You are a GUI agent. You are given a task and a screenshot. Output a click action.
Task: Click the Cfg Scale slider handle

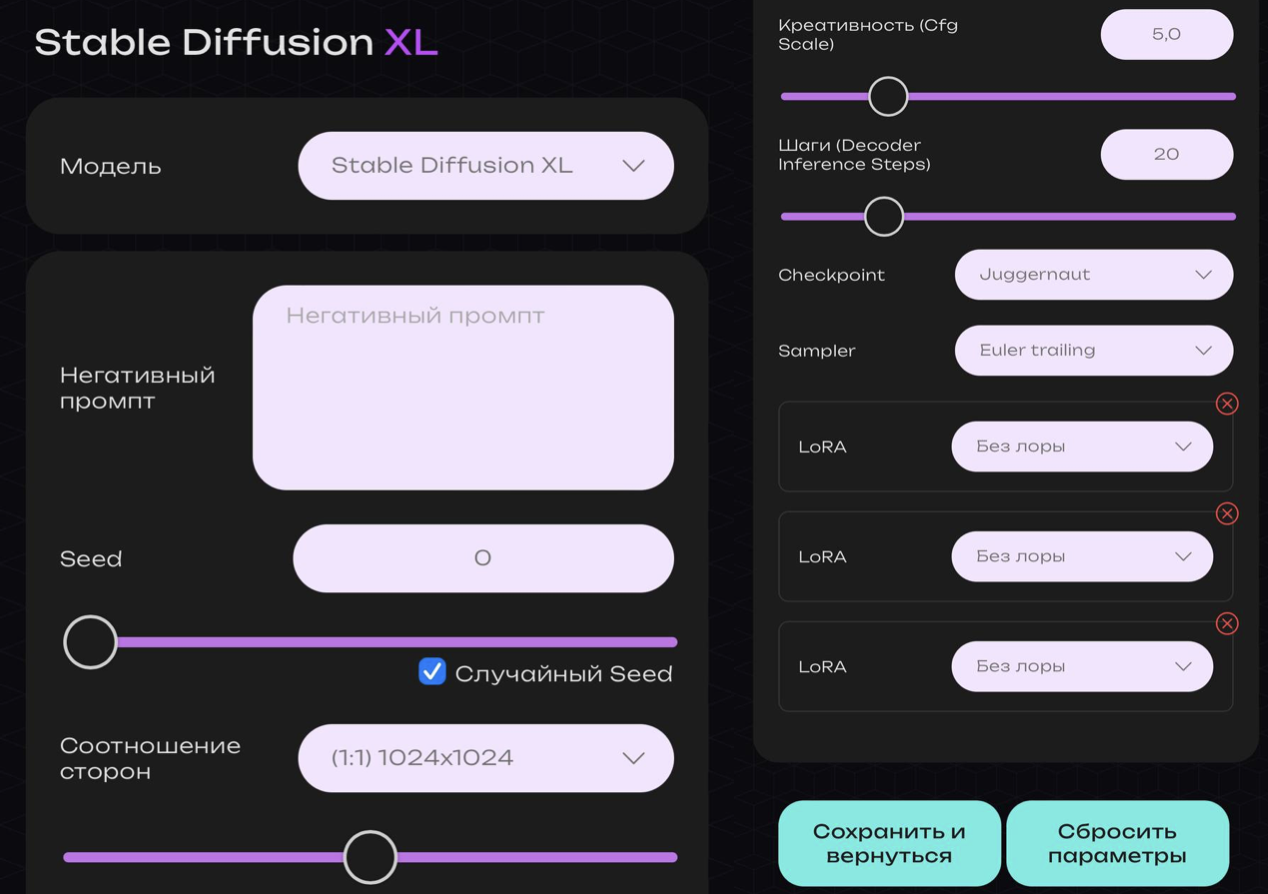[887, 97]
